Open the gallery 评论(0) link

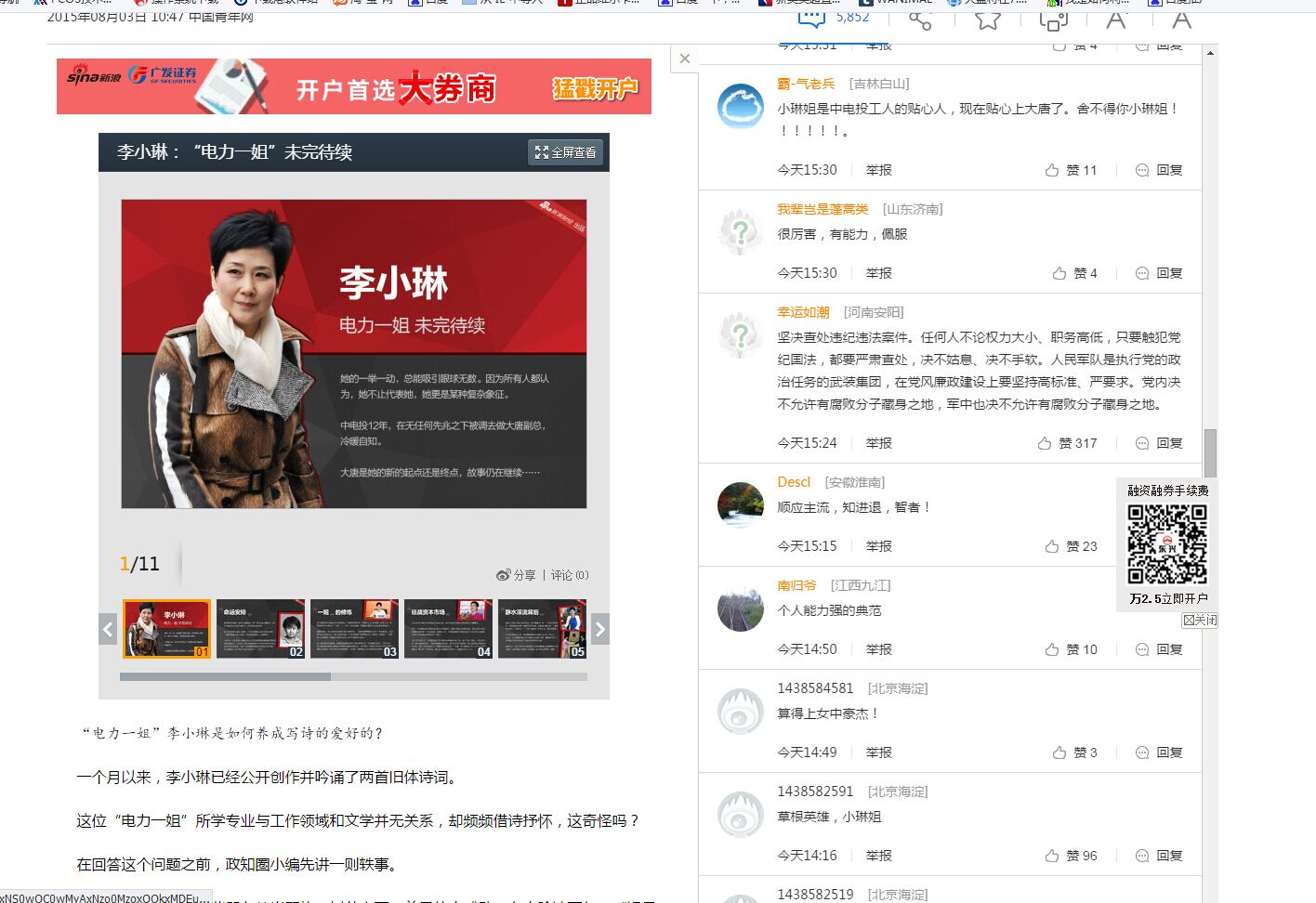570,575
